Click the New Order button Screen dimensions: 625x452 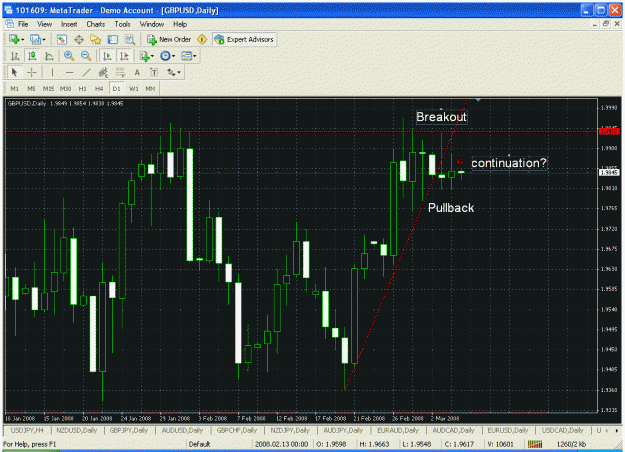(x=169, y=39)
